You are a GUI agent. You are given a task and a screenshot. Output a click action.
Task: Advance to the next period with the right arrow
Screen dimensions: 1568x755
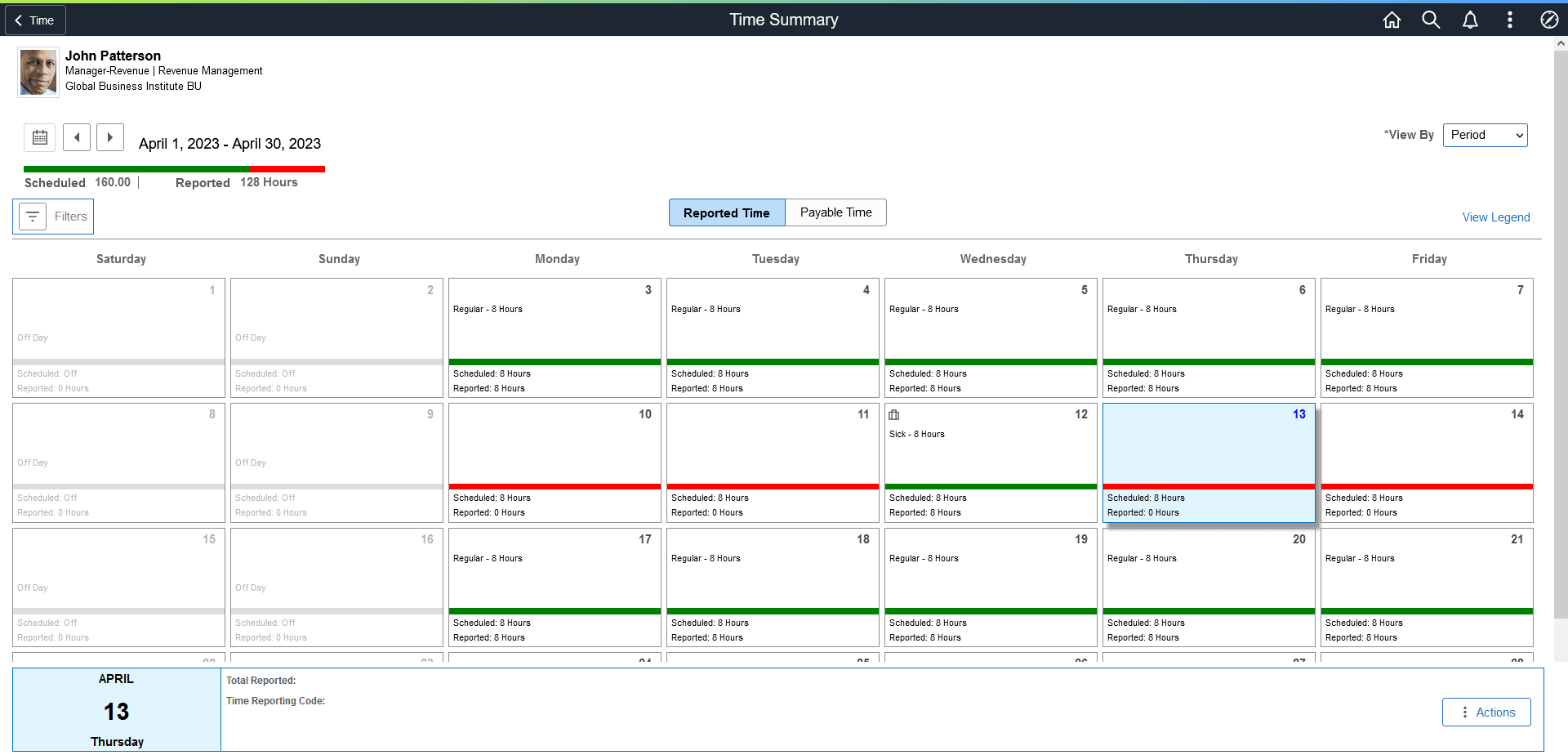(x=109, y=137)
